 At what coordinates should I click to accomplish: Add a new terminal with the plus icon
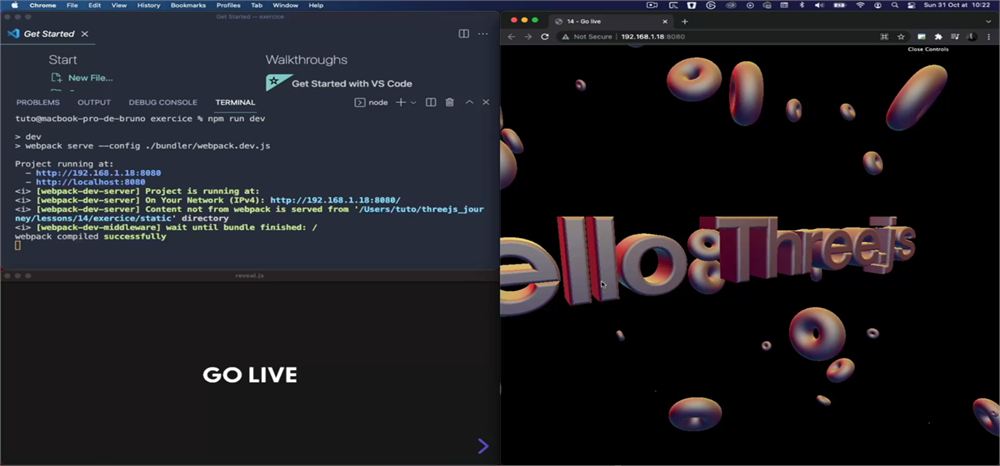coord(401,103)
